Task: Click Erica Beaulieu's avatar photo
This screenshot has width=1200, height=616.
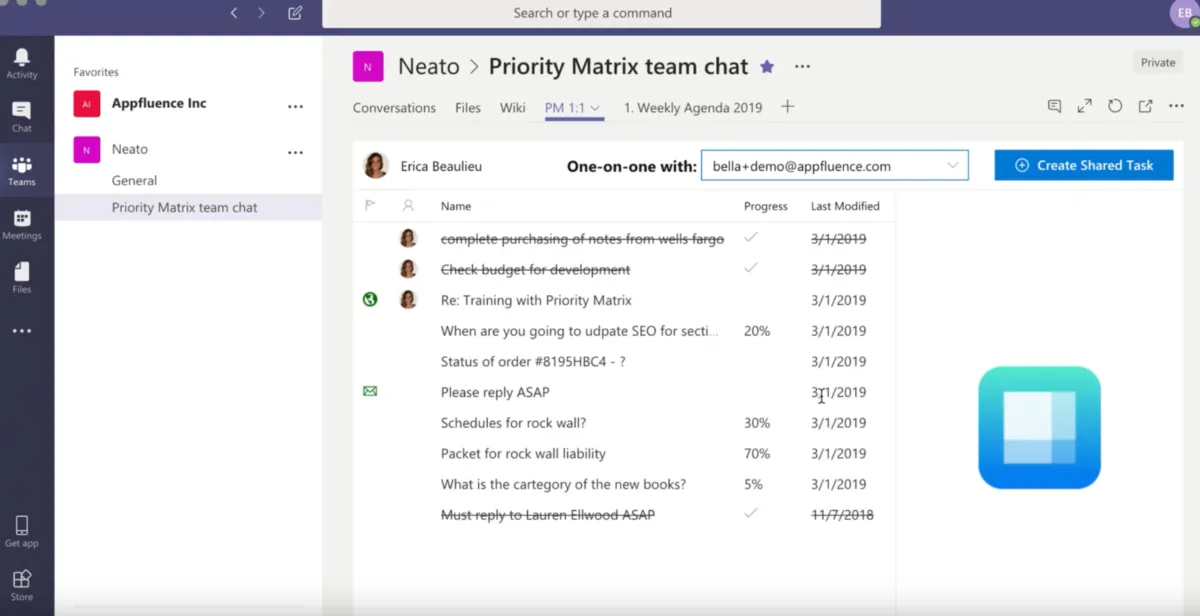Action: (x=376, y=165)
